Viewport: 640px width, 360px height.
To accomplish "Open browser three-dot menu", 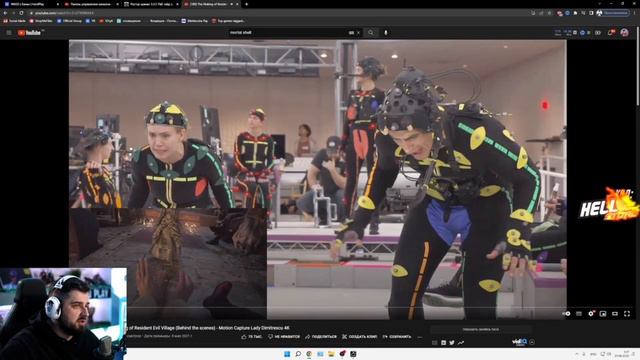I will (635, 13).
